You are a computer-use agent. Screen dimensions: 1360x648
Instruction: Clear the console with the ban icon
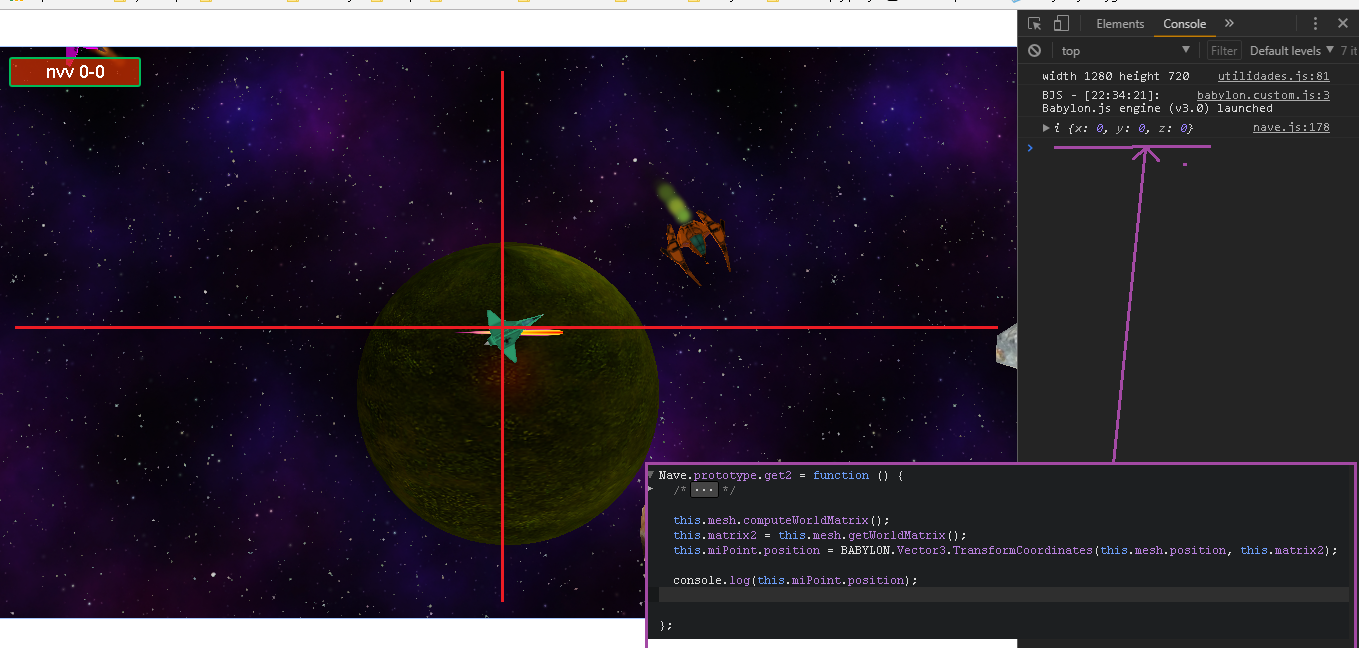1035,51
